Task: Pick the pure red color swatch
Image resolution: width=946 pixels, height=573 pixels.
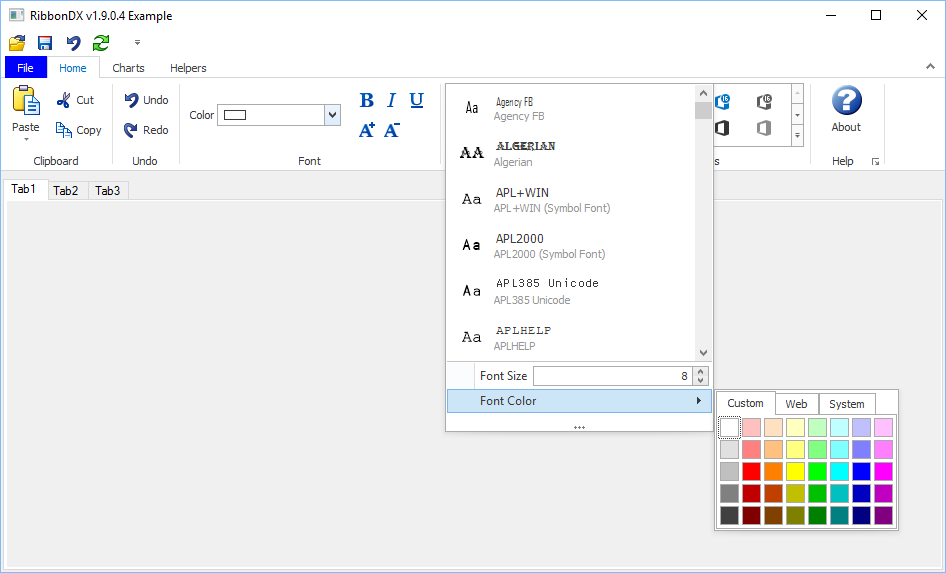Action: (x=751, y=471)
